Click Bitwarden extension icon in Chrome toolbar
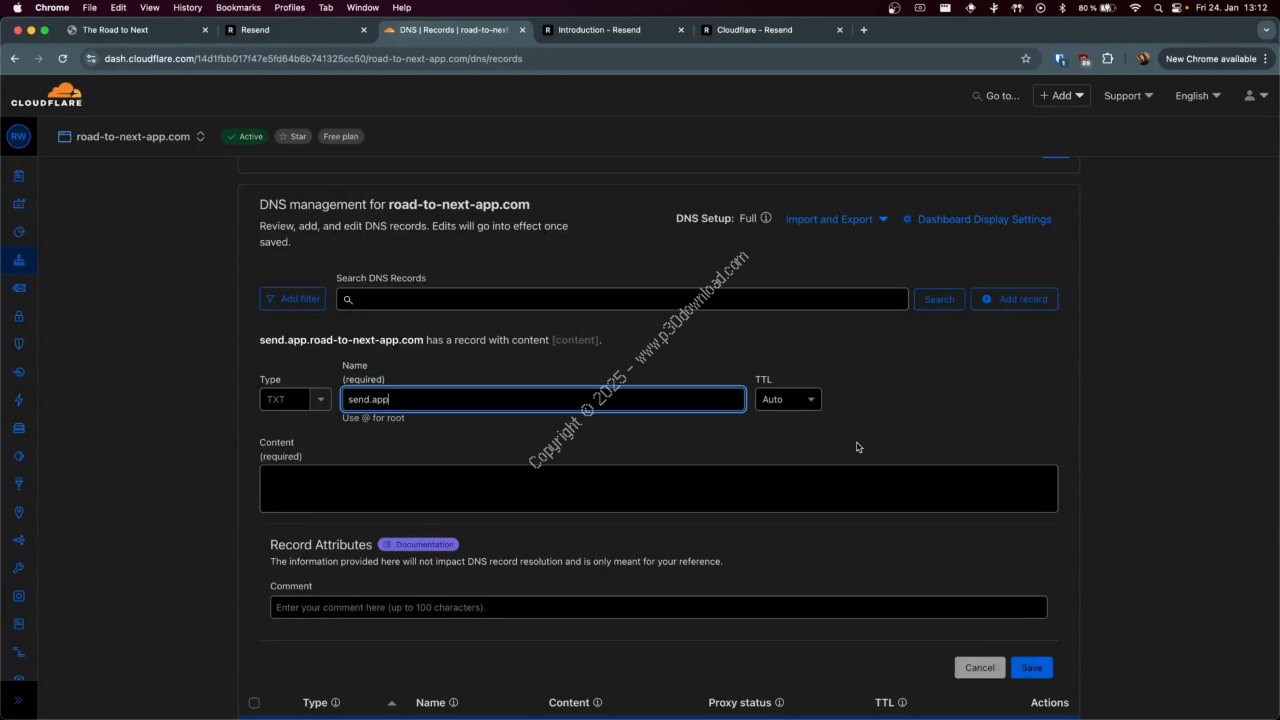The image size is (1280, 720). click(1060, 59)
